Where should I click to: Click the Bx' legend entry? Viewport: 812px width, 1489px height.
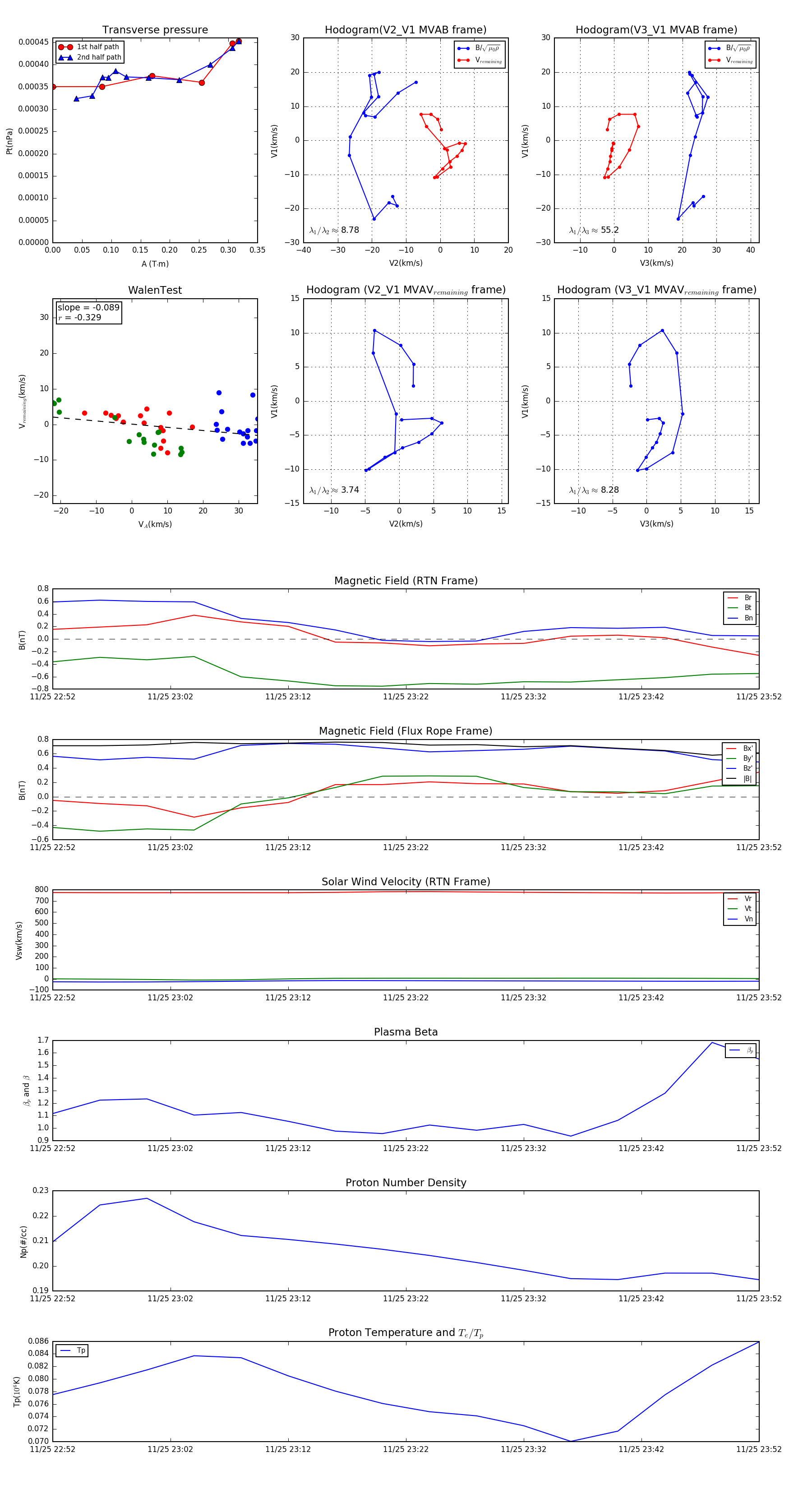740,748
